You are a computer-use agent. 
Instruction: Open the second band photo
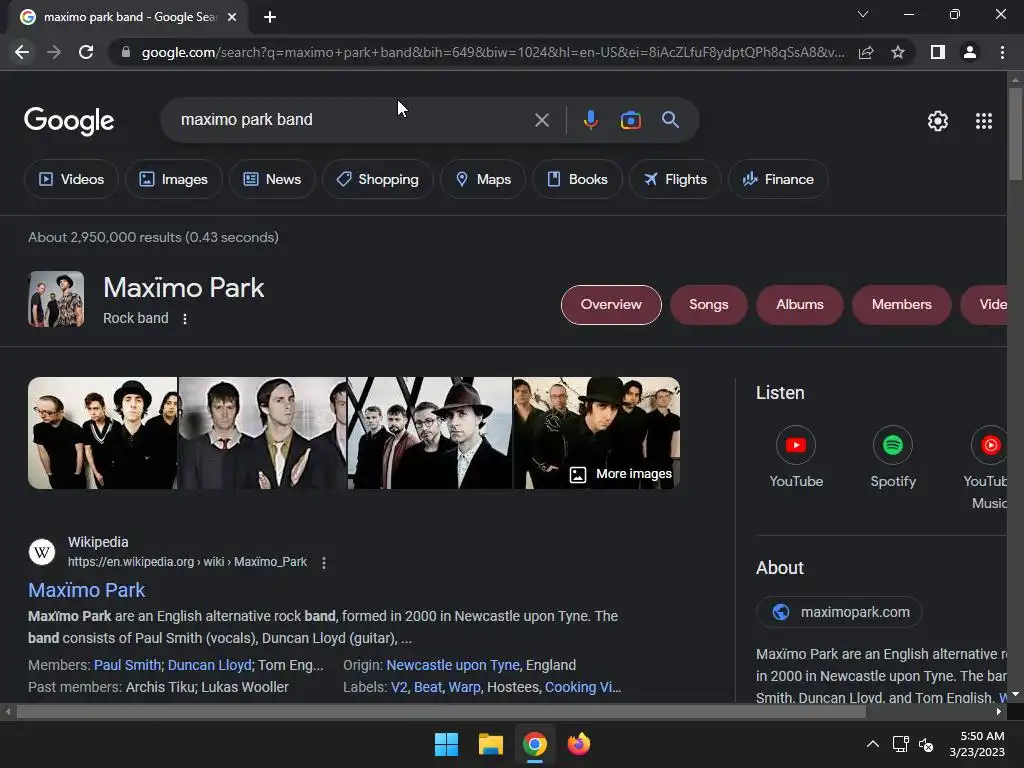(263, 433)
